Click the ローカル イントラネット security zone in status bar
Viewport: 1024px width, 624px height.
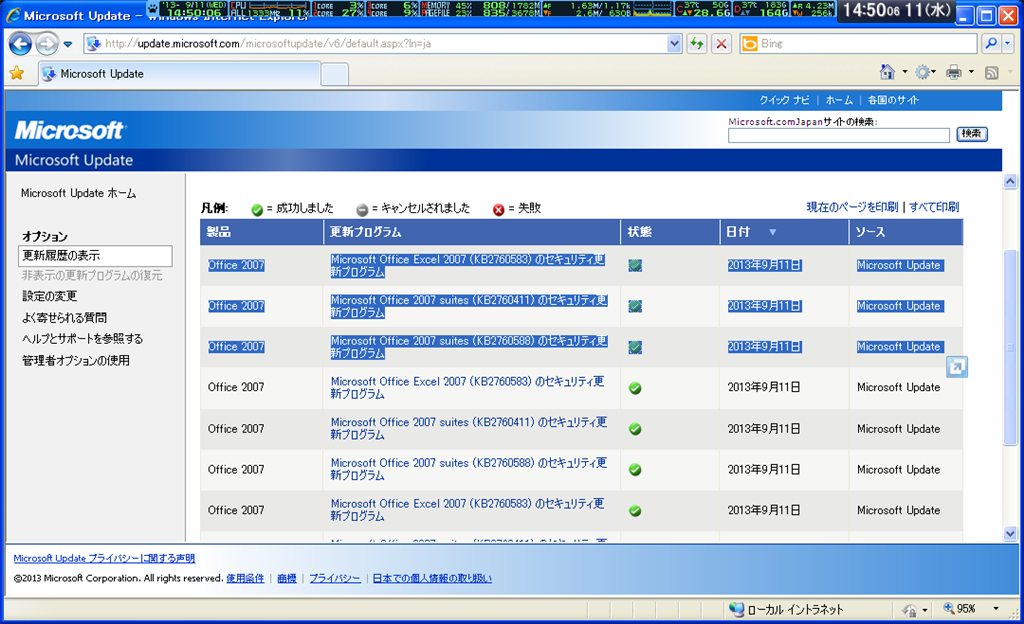click(786, 609)
